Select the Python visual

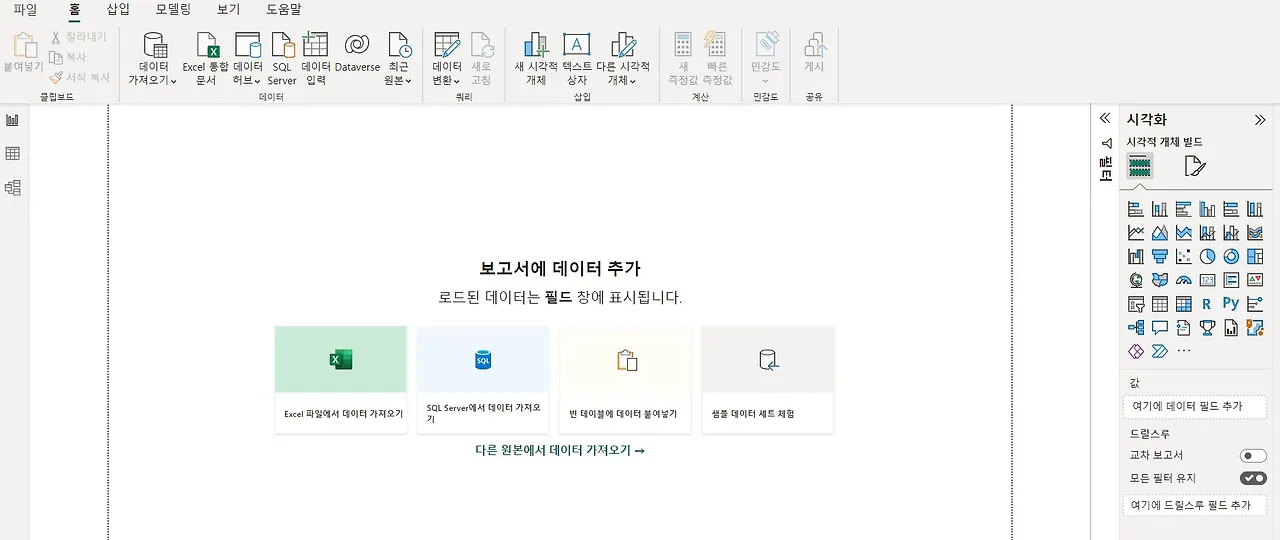(x=1231, y=304)
